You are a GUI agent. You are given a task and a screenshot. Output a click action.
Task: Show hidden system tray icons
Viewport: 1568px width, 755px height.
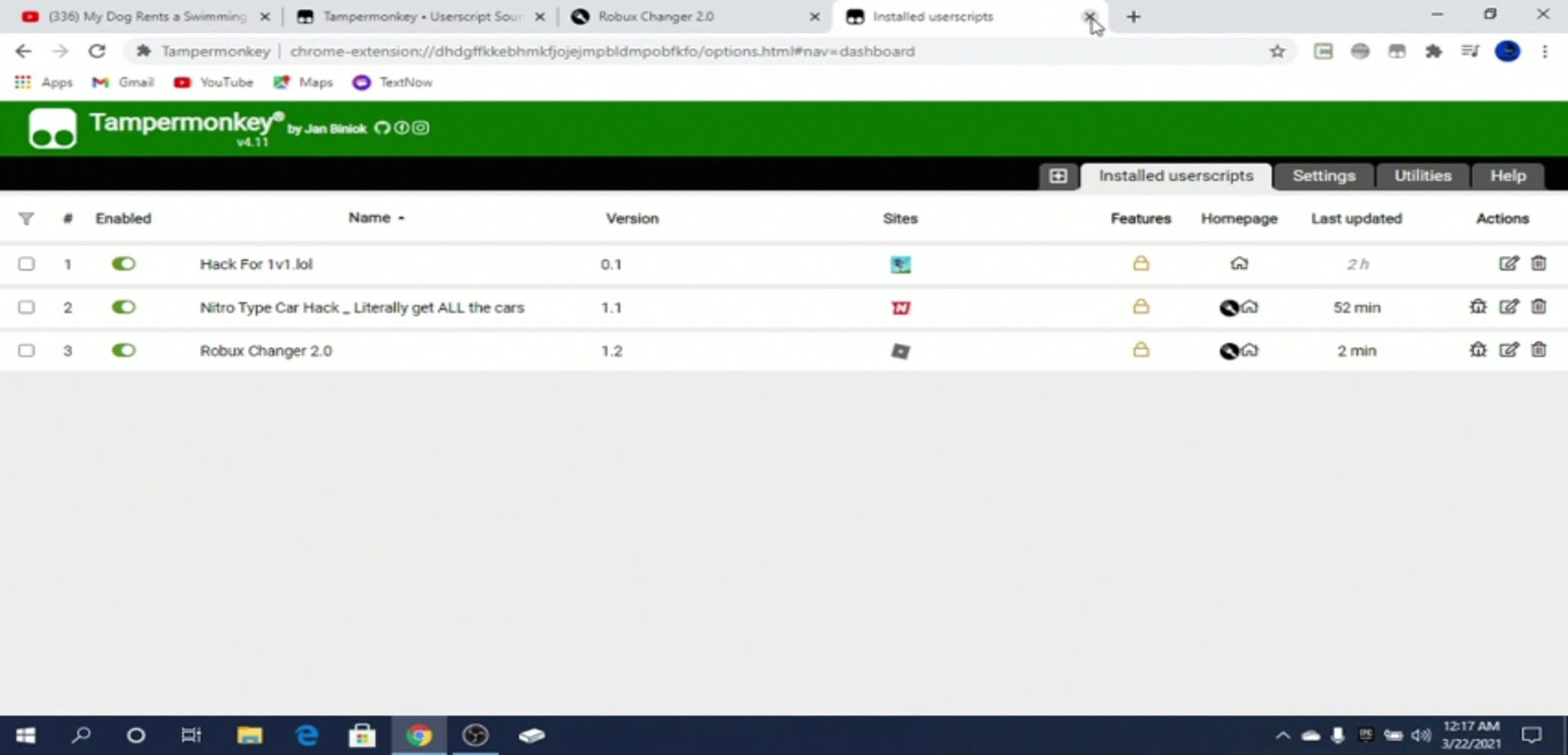(1282, 736)
